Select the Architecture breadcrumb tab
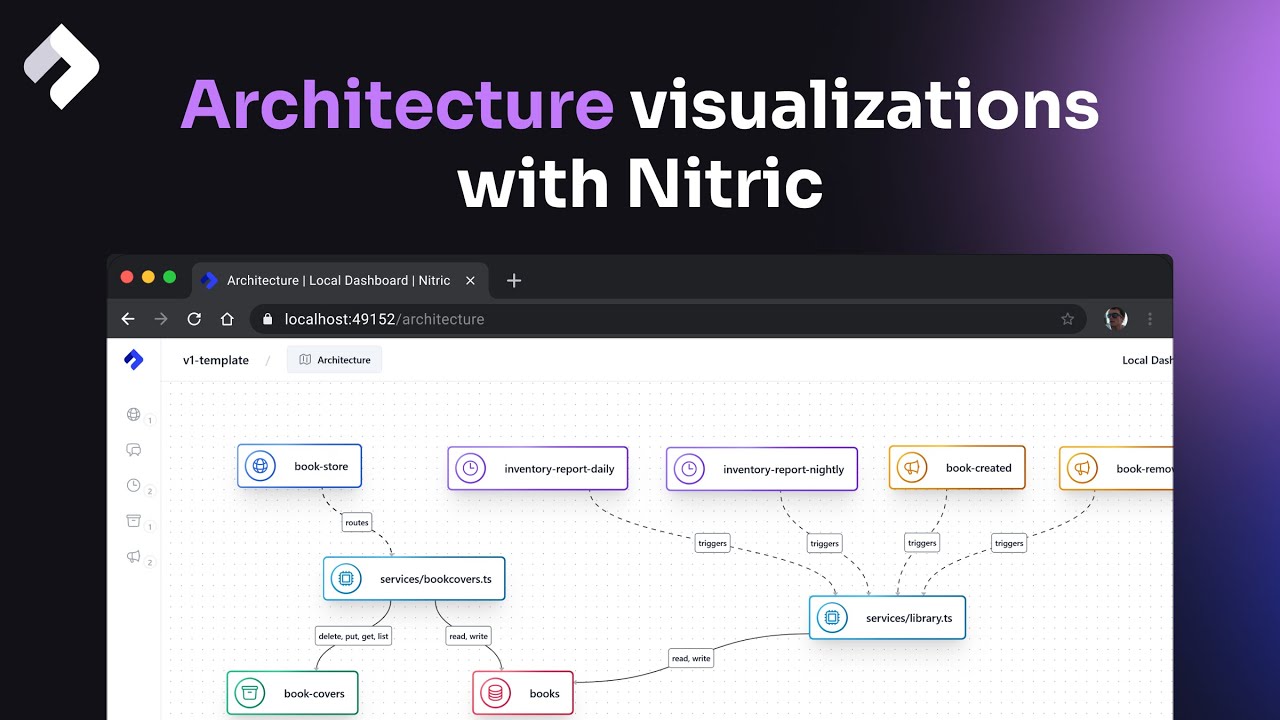 pyautogui.click(x=335, y=360)
